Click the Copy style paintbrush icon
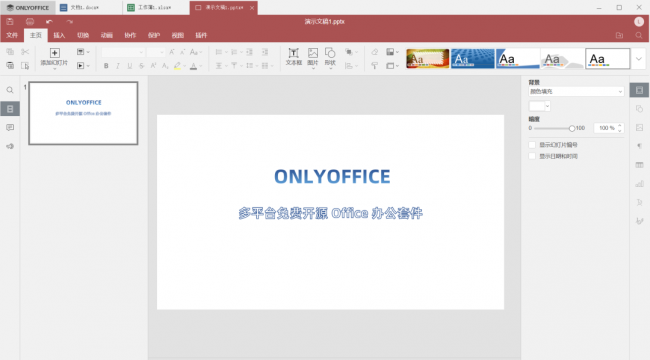 pos(374,66)
